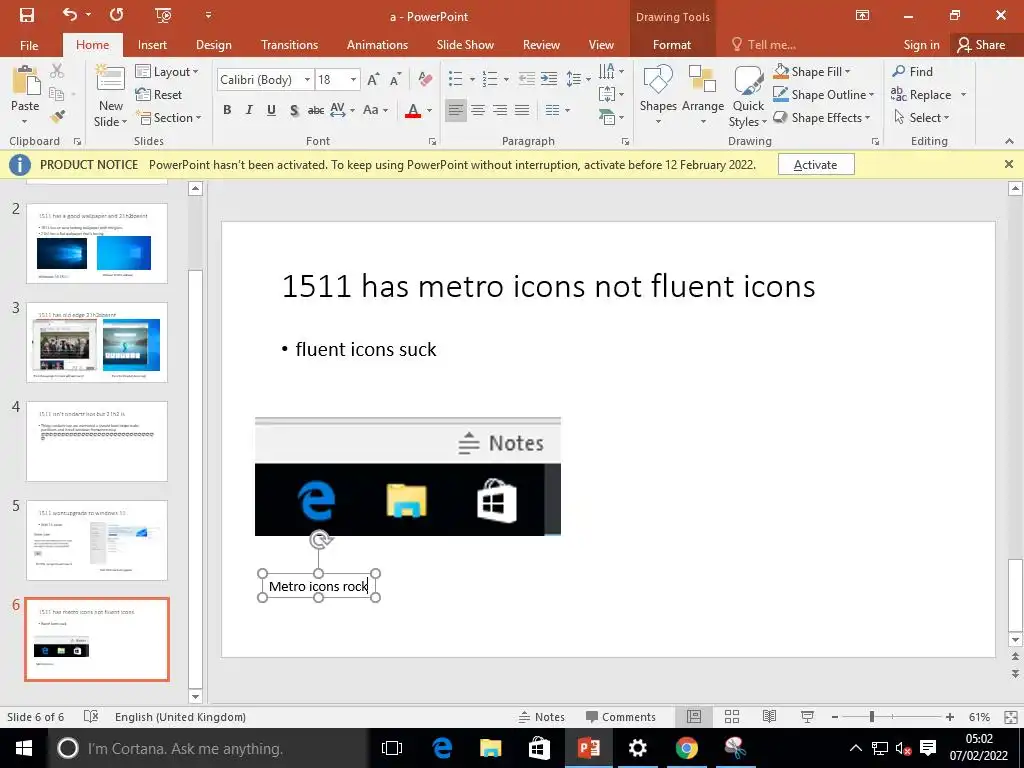This screenshot has height=768, width=1024.
Task: Expand the Layout dropdown
Action: (167, 72)
